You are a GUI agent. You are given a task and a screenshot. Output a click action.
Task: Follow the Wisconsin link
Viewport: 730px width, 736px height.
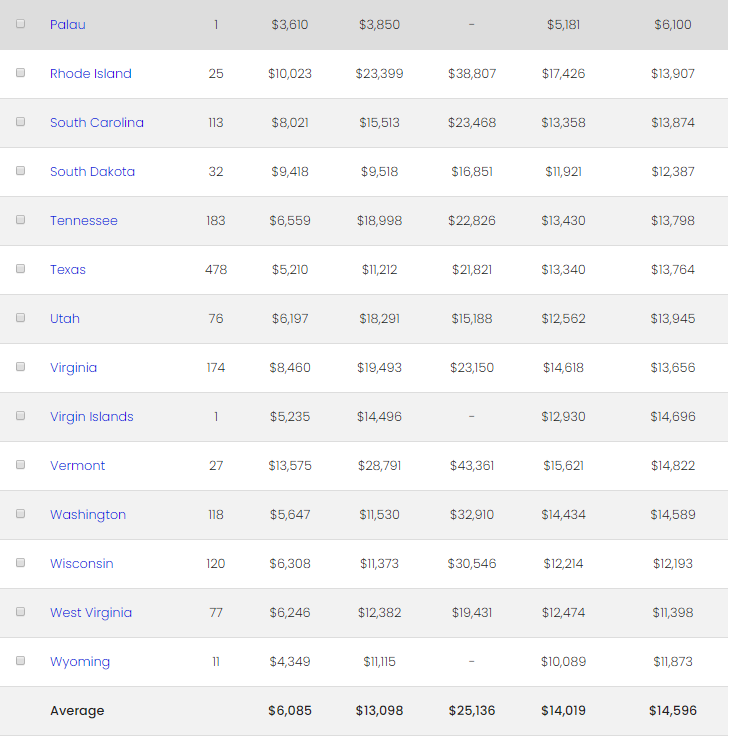coord(82,563)
